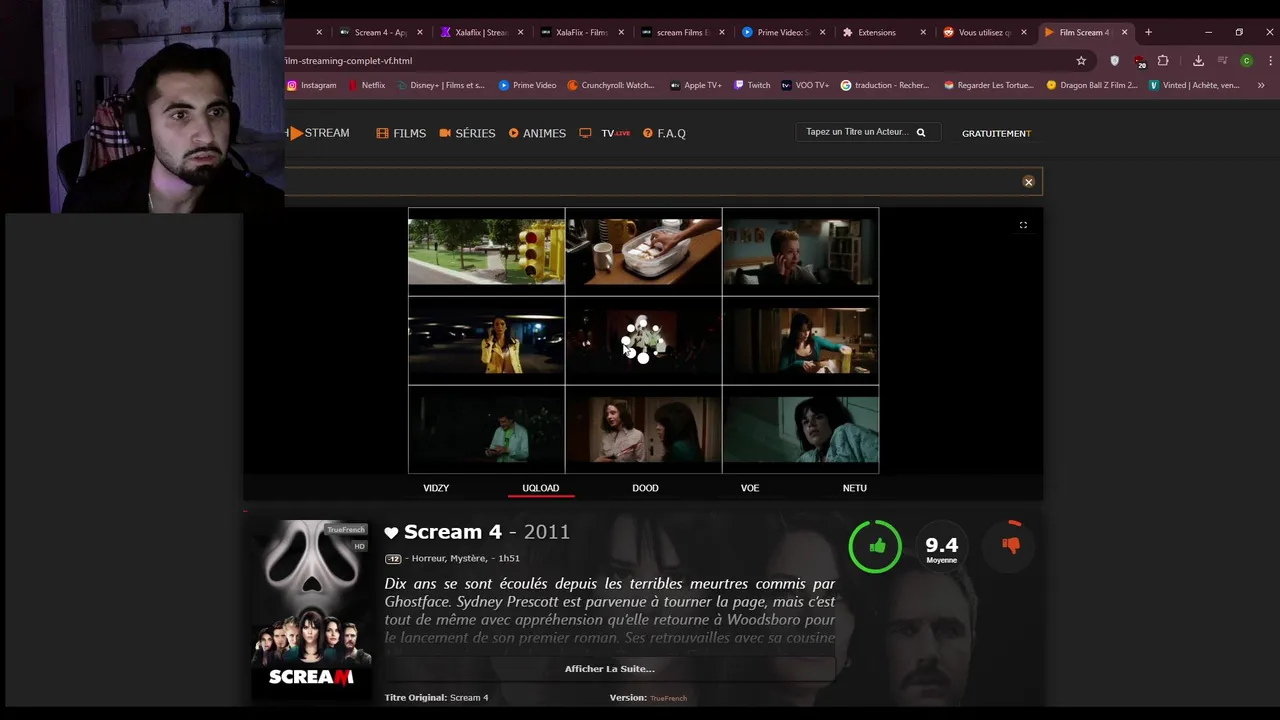Select the VIDZY player source
Image resolution: width=1280 pixels, height=720 pixels.
[x=436, y=488]
